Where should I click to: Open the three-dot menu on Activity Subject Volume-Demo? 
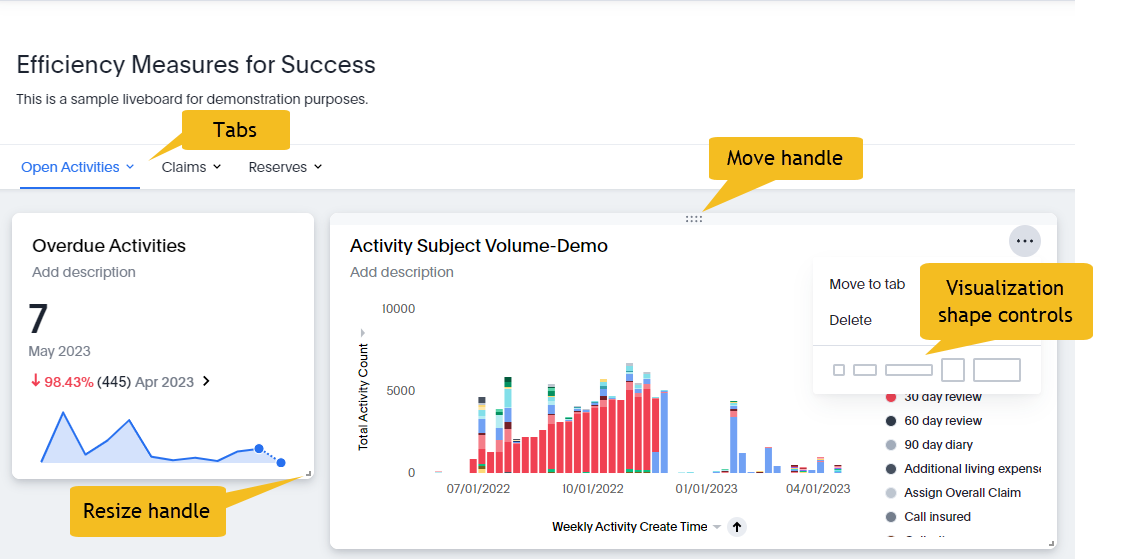[x=1024, y=241]
